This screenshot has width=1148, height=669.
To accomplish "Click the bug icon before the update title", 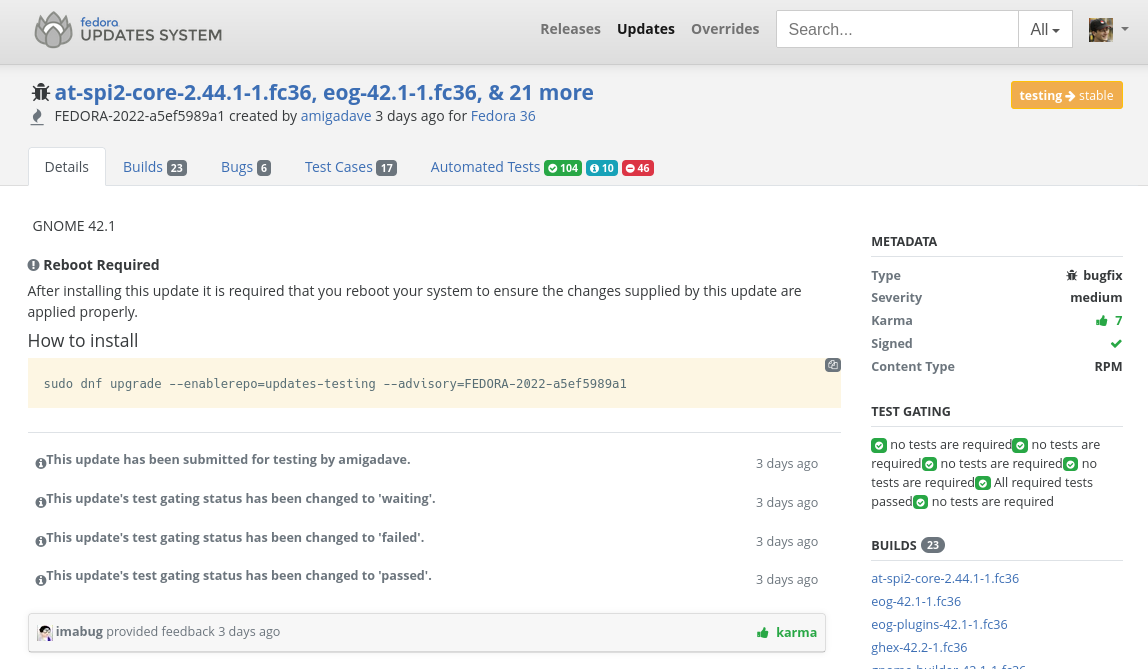I will click(40, 91).
